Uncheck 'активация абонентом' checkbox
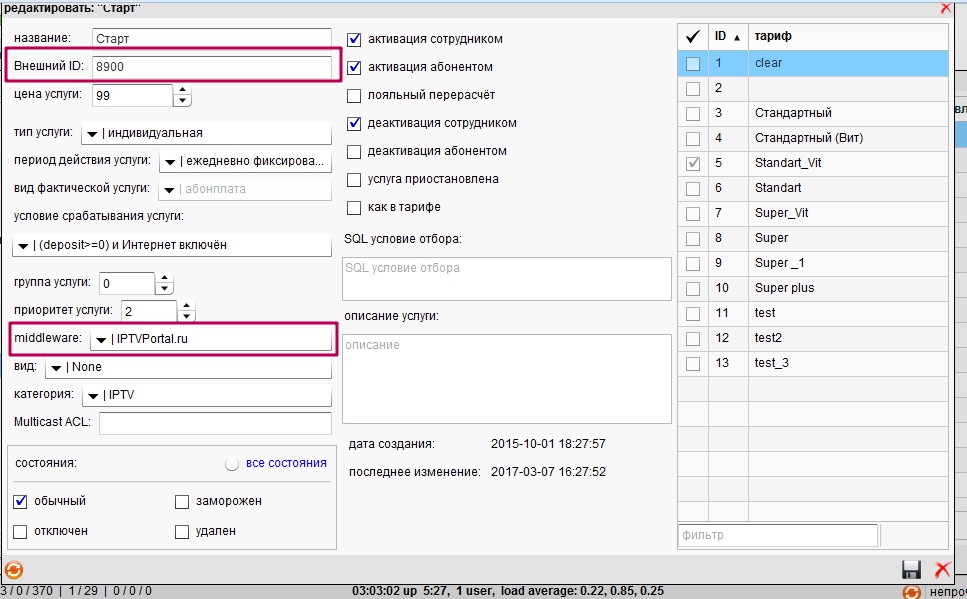Image resolution: width=967 pixels, height=599 pixels. tap(354, 68)
